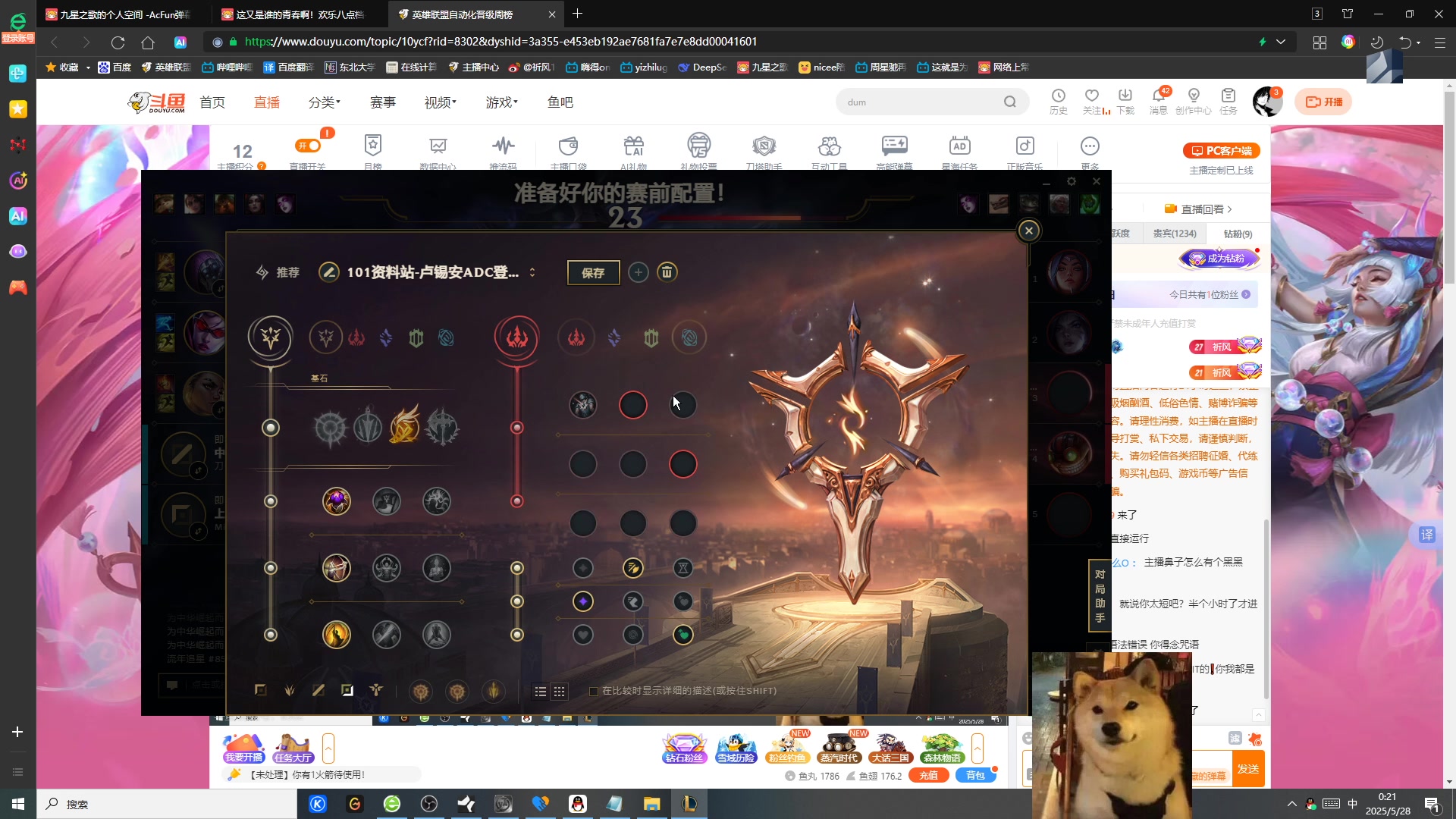This screenshot has width=1456, height=819.
Task: Select the middle stat shard in the bottom row
Action: tap(633, 635)
